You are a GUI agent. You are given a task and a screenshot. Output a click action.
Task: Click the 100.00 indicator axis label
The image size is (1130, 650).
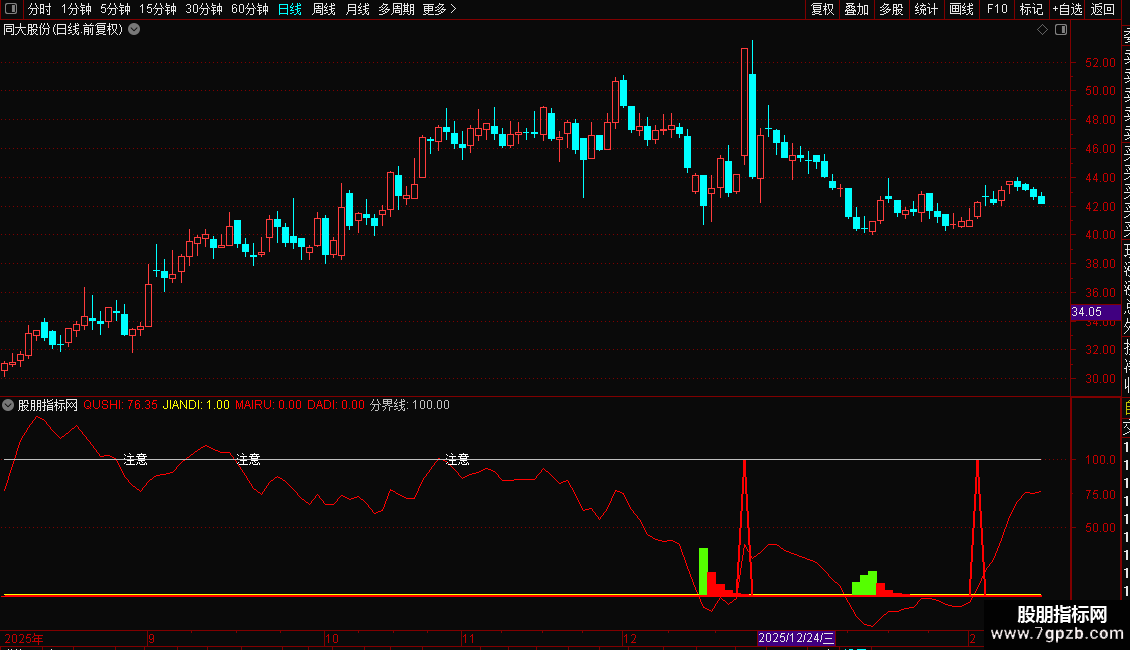point(1100,460)
